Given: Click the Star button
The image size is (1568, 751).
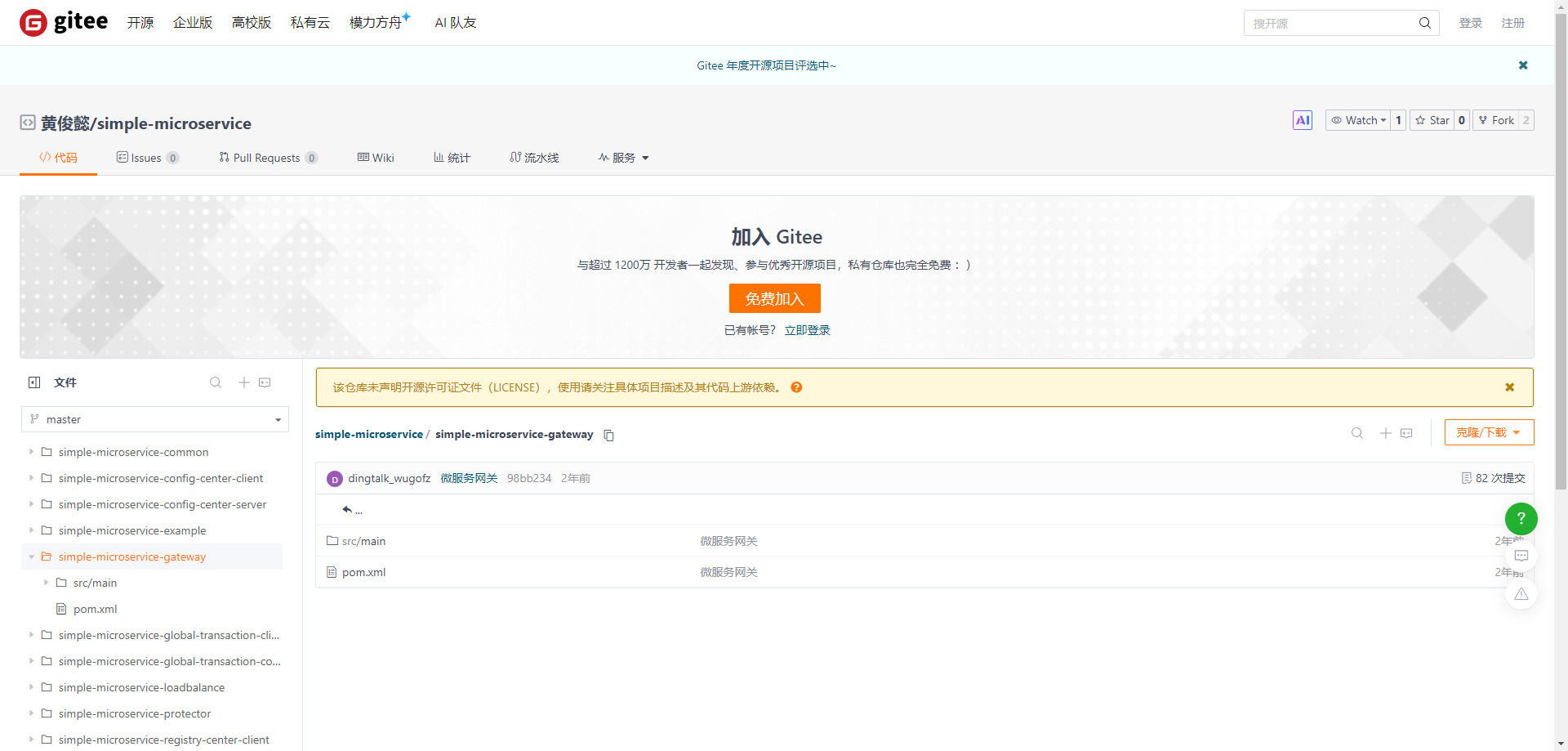Looking at the screenshot, I should click(1432, 120).
